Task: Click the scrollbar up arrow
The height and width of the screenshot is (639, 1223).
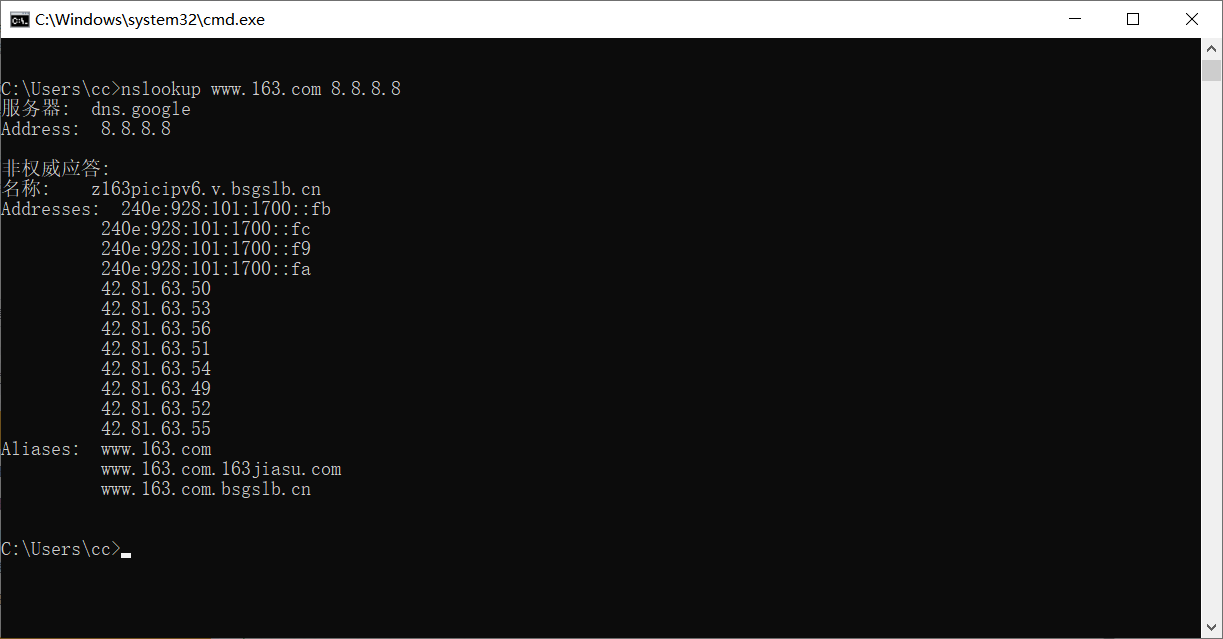Action: [1211, 48]
